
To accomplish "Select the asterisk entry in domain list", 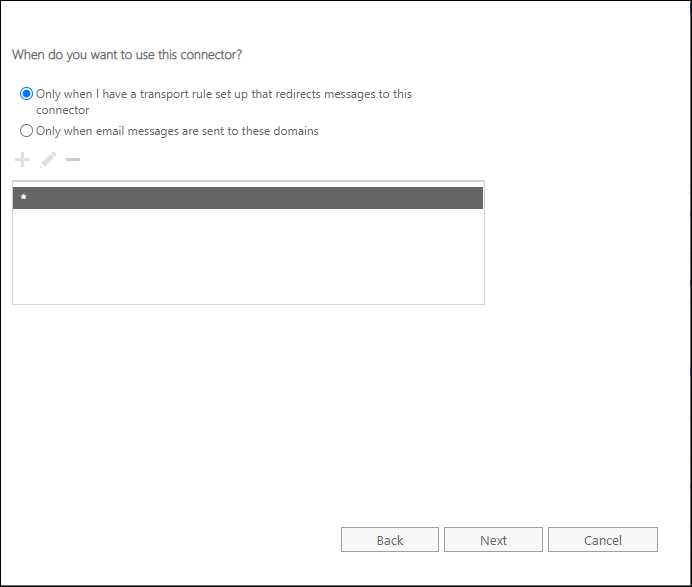I will coord(24,198).
